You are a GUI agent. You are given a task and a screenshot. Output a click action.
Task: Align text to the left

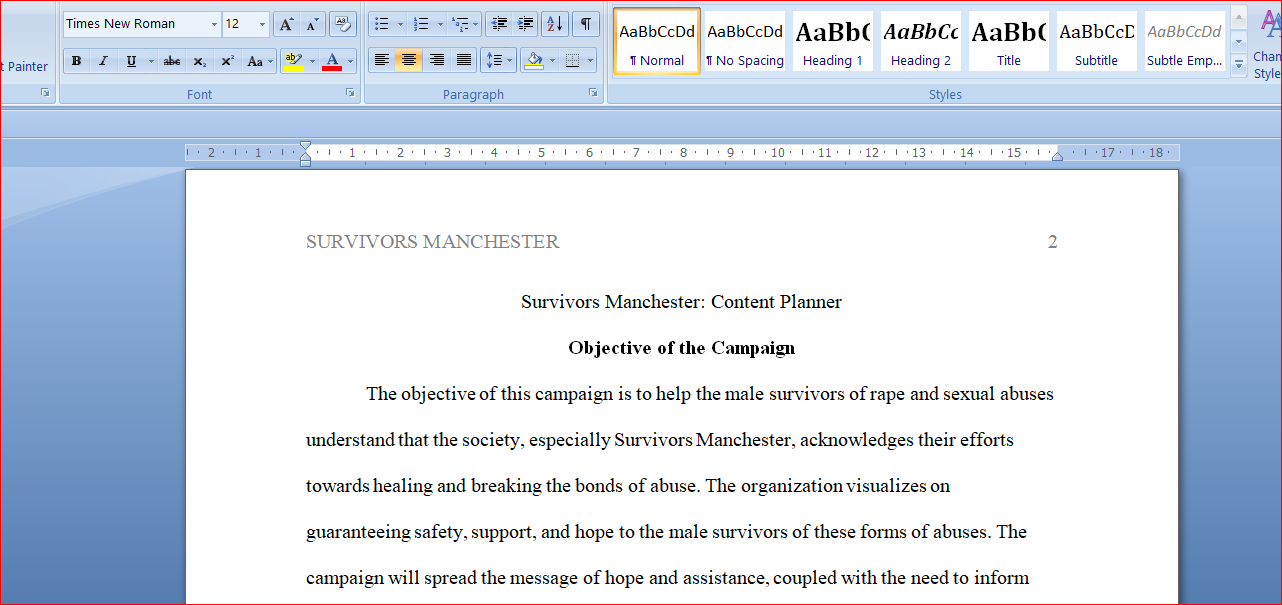point(381,61)
